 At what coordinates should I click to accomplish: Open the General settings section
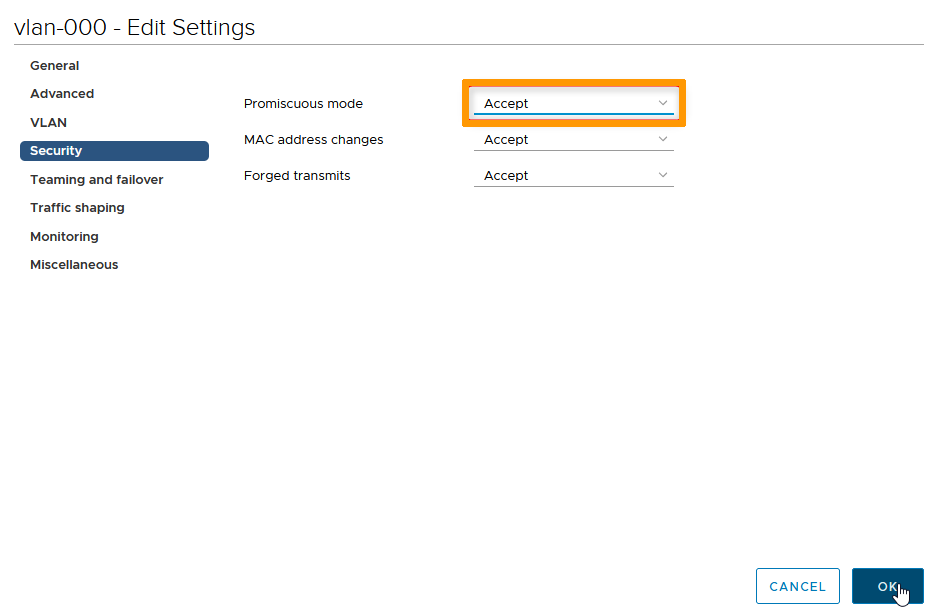tap(55, 66)
